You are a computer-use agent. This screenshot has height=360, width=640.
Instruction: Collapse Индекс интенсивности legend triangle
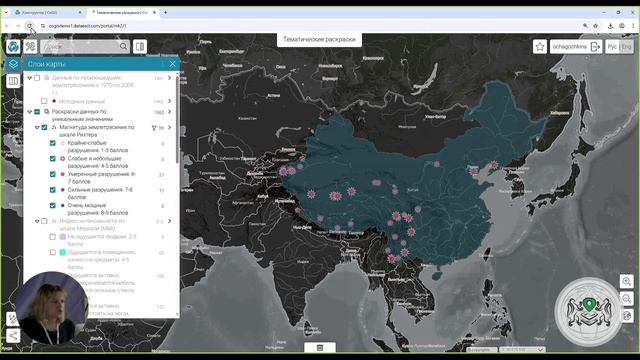tap(37, 221)
